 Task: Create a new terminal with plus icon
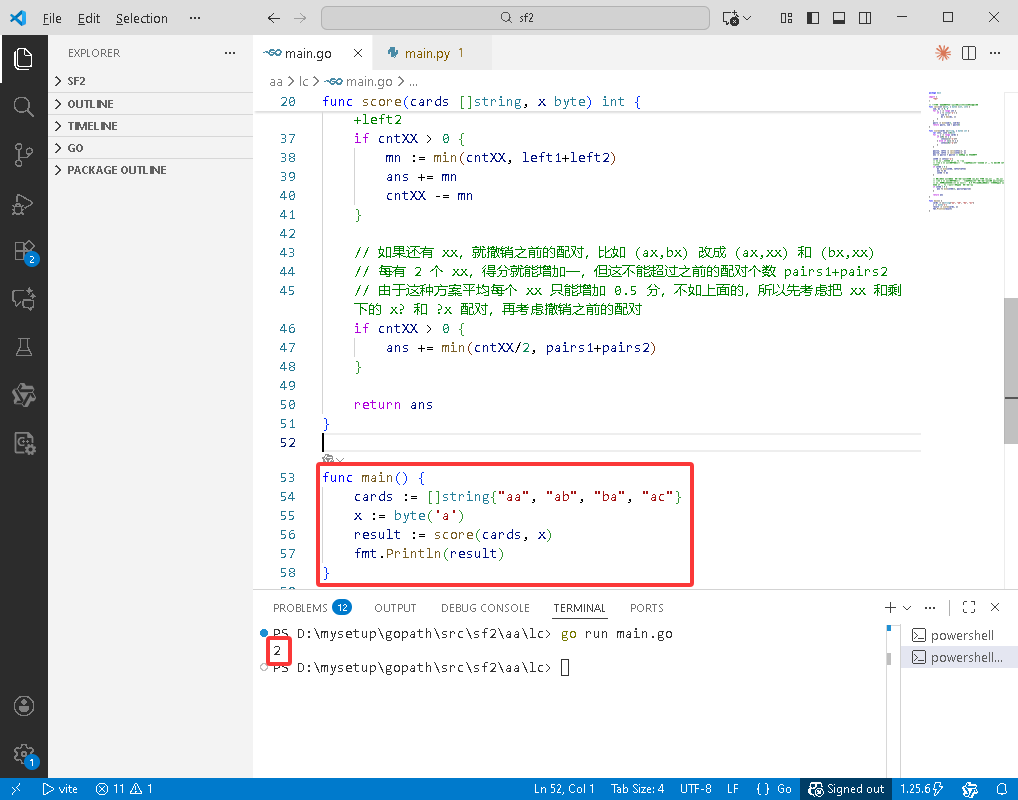pos(890,607)
